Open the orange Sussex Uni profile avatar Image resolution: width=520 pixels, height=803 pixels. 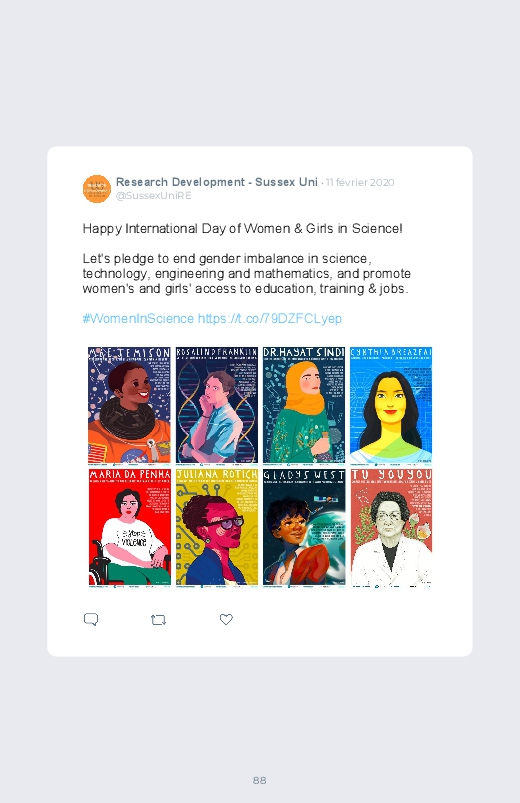click(97, 189)
